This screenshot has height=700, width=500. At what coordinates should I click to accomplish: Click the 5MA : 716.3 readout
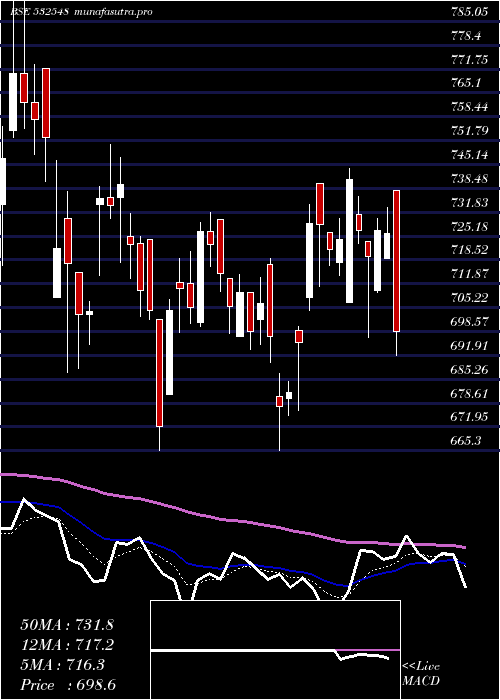[63, 665]
